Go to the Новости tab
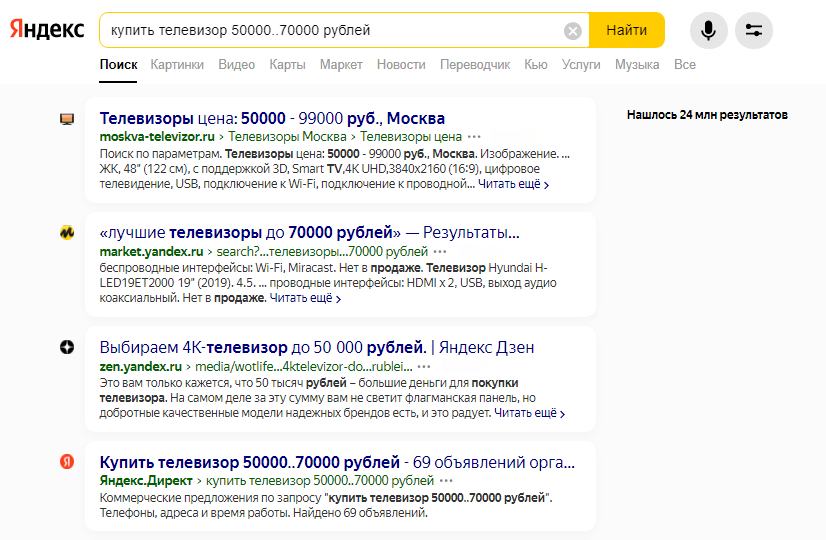 [401, 65]
